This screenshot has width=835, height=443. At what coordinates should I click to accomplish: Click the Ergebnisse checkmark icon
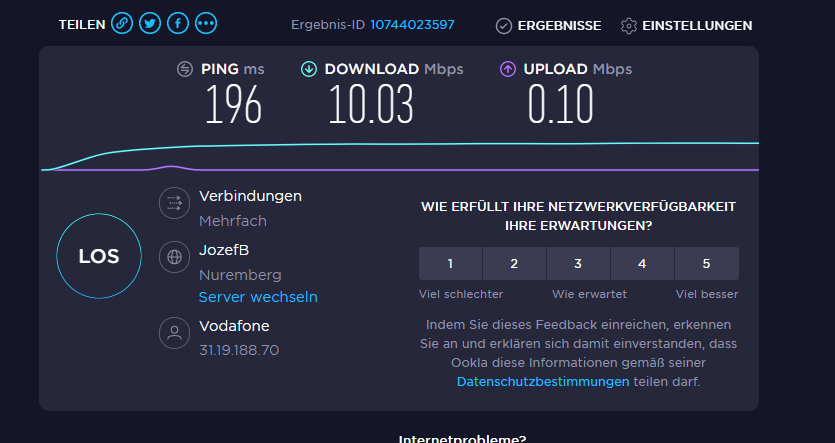tap(504, 26)
